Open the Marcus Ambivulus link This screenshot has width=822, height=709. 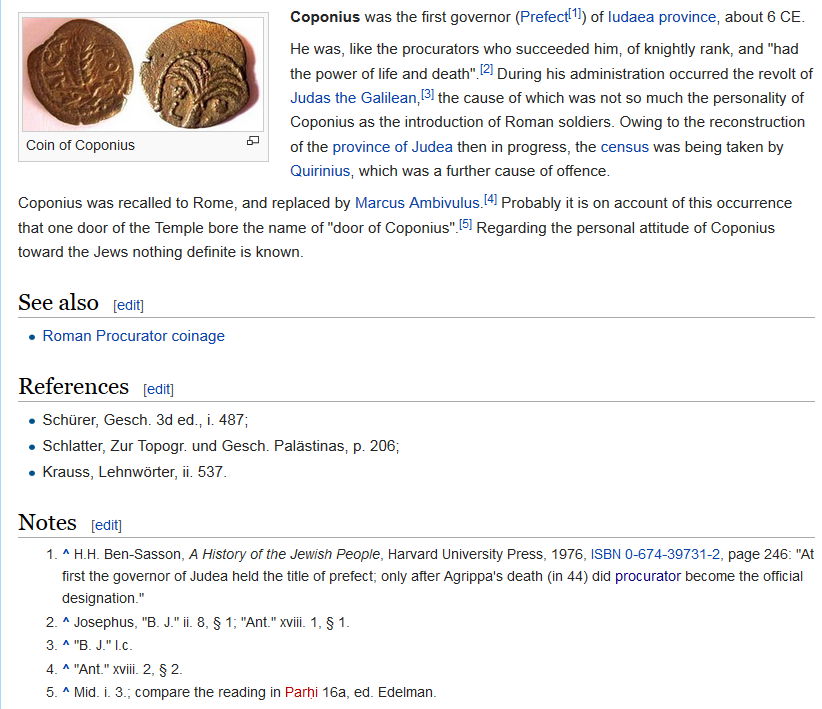click(418, 203)
